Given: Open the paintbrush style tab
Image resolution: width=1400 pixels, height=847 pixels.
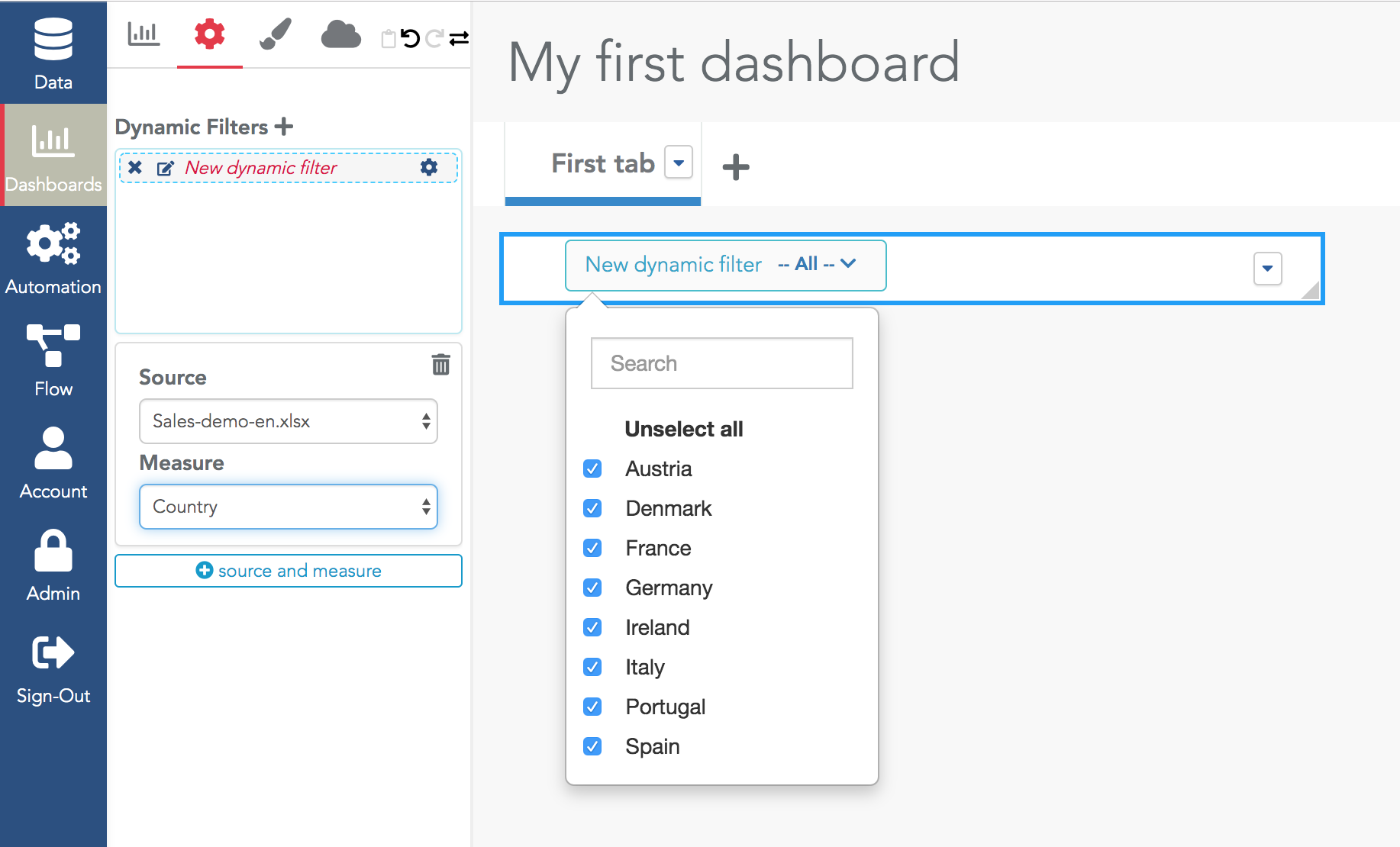Looking at the screenshot, I should (275, 34).
